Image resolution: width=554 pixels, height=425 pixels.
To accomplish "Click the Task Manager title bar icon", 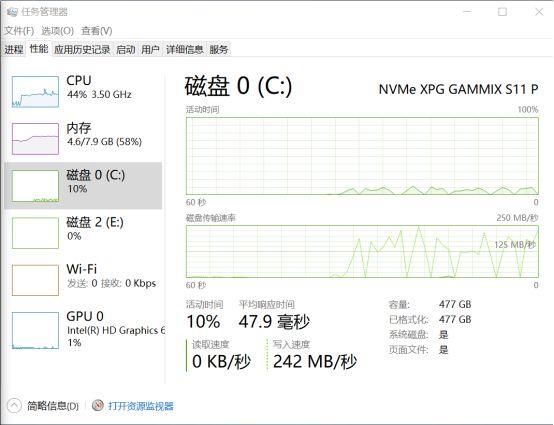I will pyautogui.click(x=12, y=12).
